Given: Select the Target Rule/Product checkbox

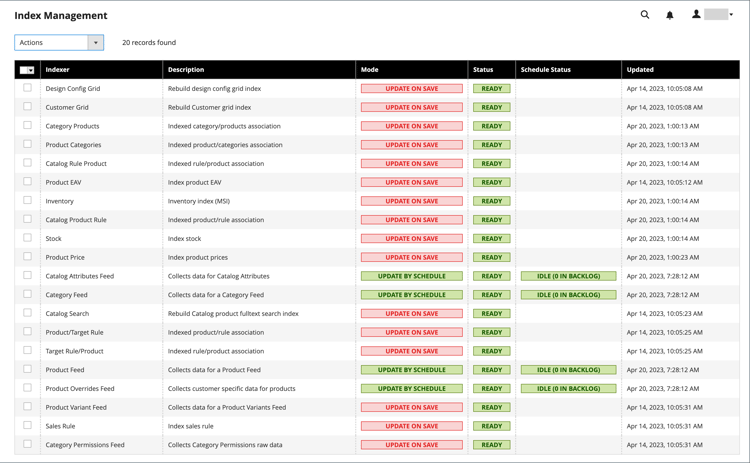Looking at the screenshot, I should tap(27, 350).
